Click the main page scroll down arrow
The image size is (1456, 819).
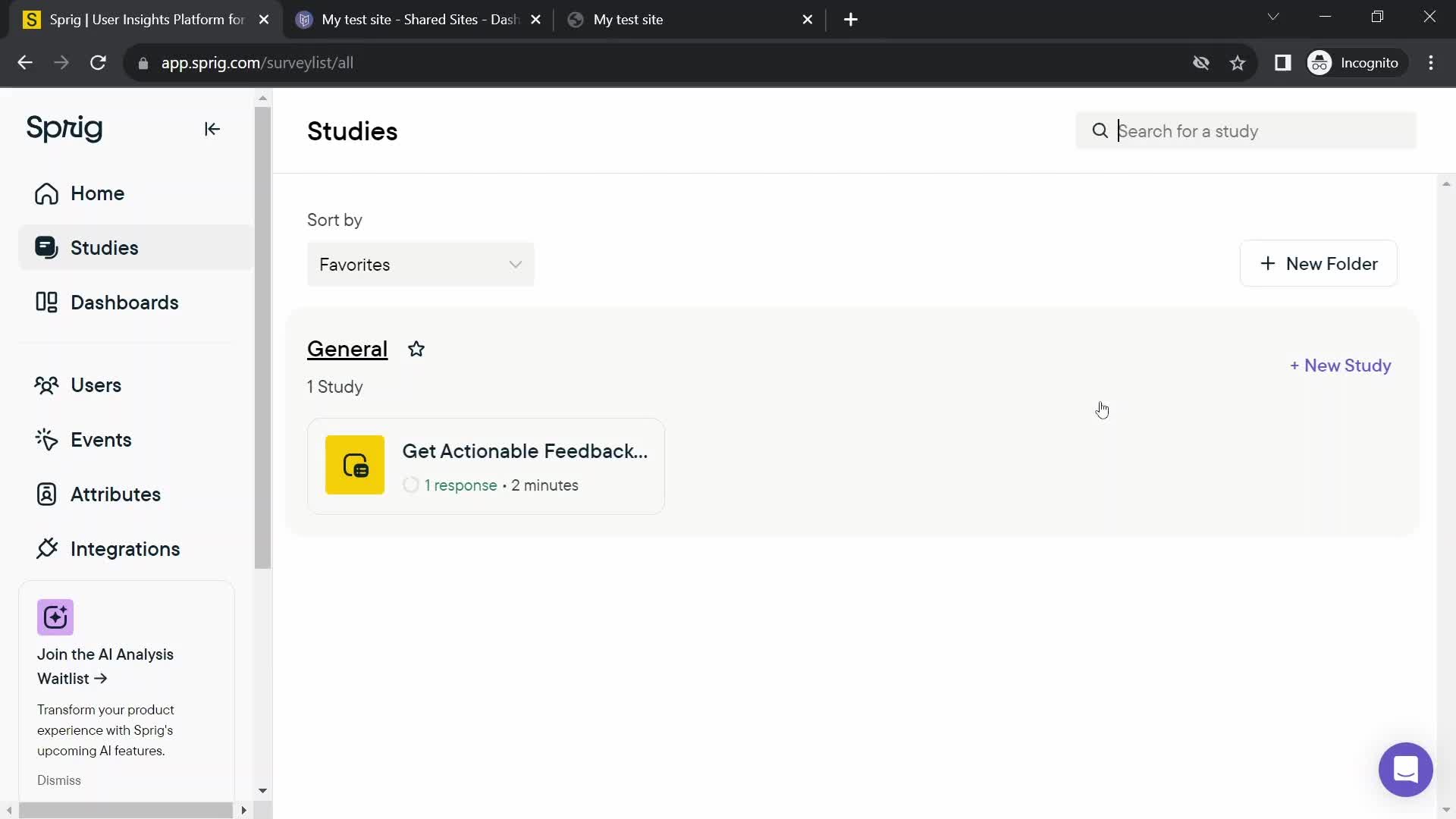click(1446, 810)
